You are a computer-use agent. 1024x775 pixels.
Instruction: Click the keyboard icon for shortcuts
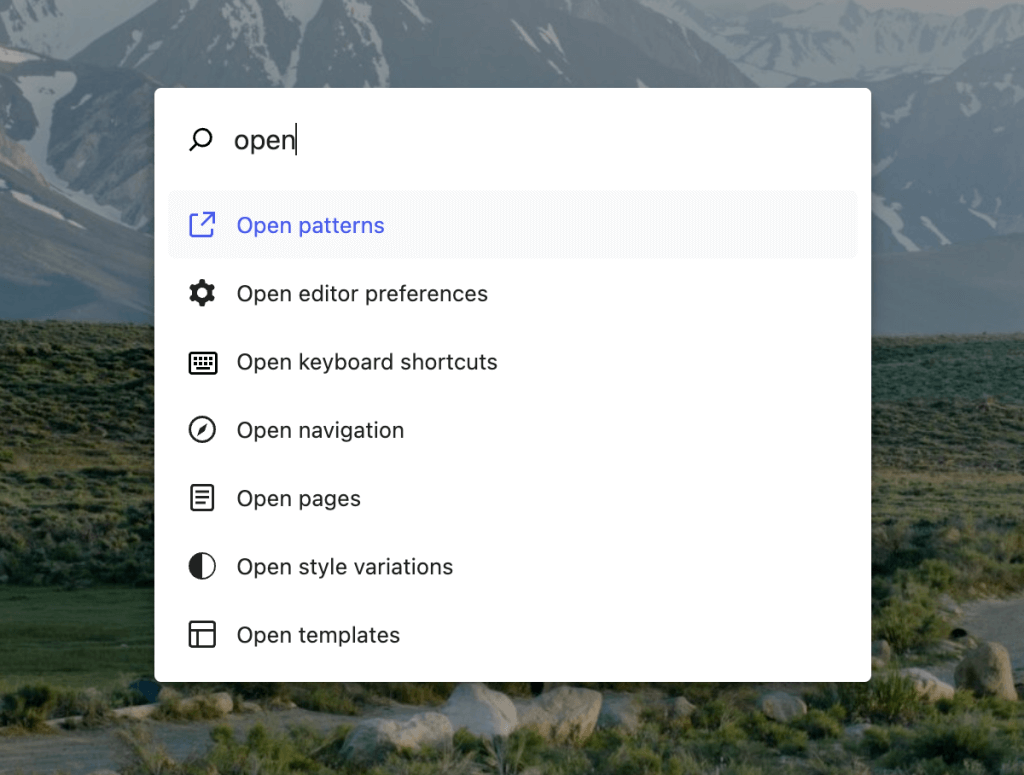click(x=202, y=362)
